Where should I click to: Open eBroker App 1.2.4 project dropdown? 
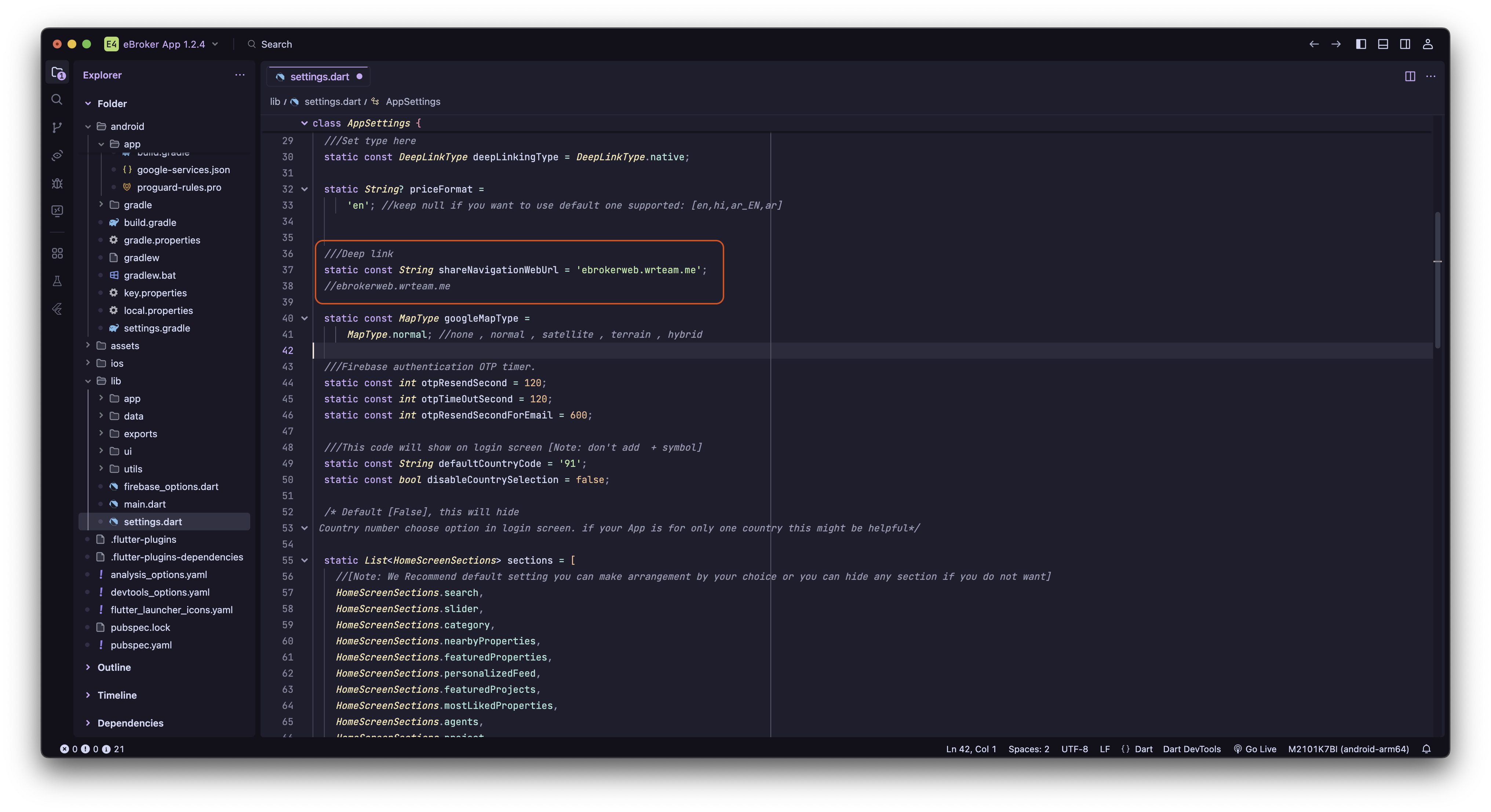[161, 44]
